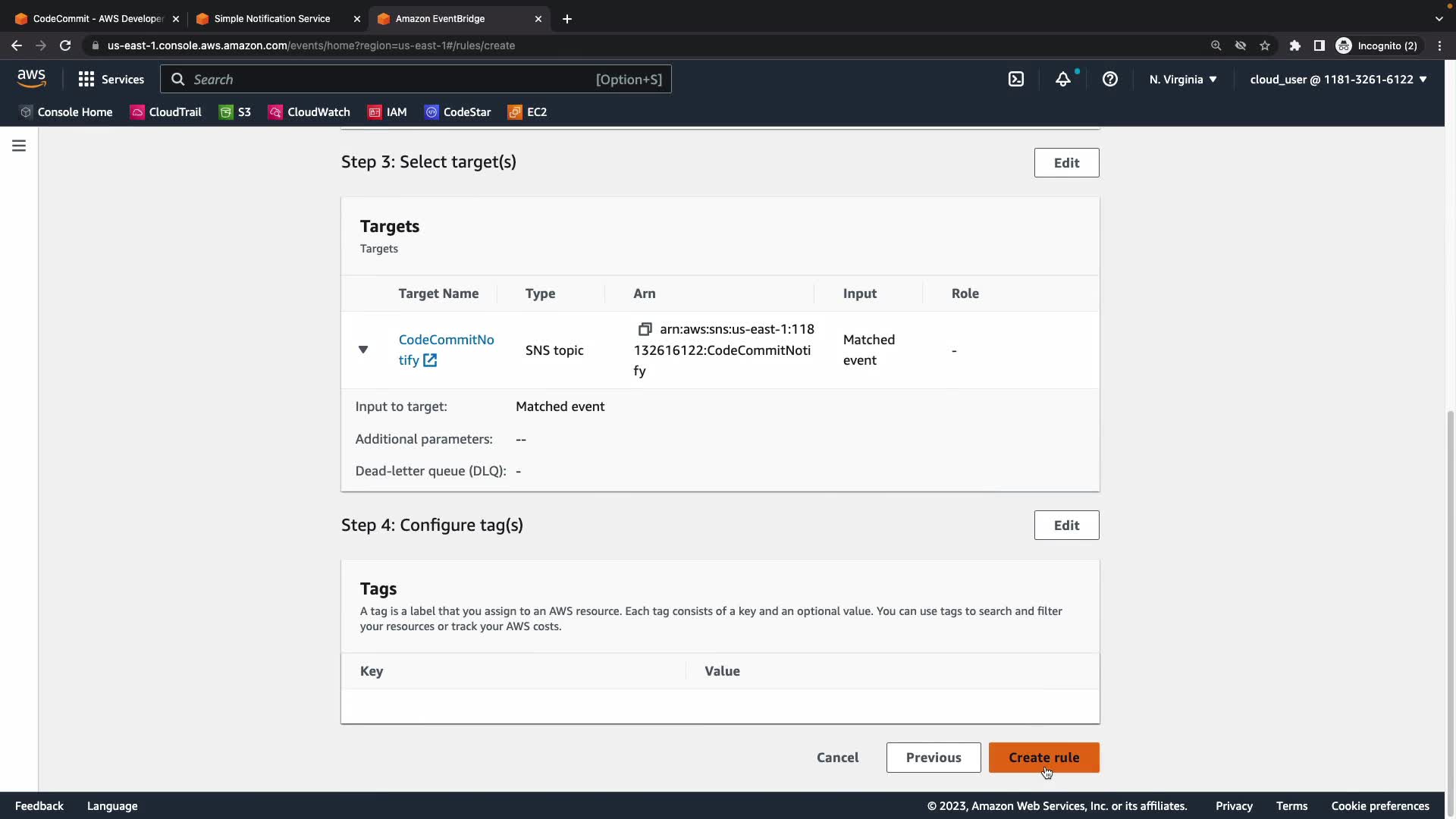Bookmark page with star icon
1456x819 pixels.
pos(1264,45)
